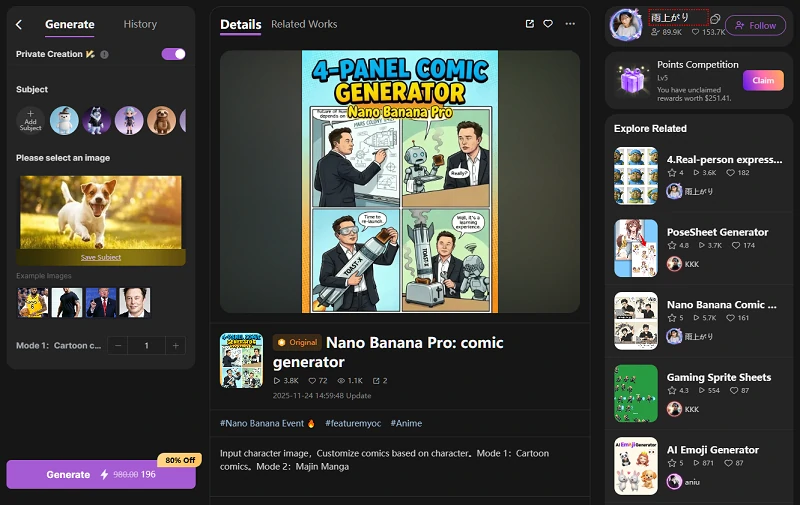Screen dimensions: 800x505
Task: Click the 89.9K followers icon
Action: (655, 32)
